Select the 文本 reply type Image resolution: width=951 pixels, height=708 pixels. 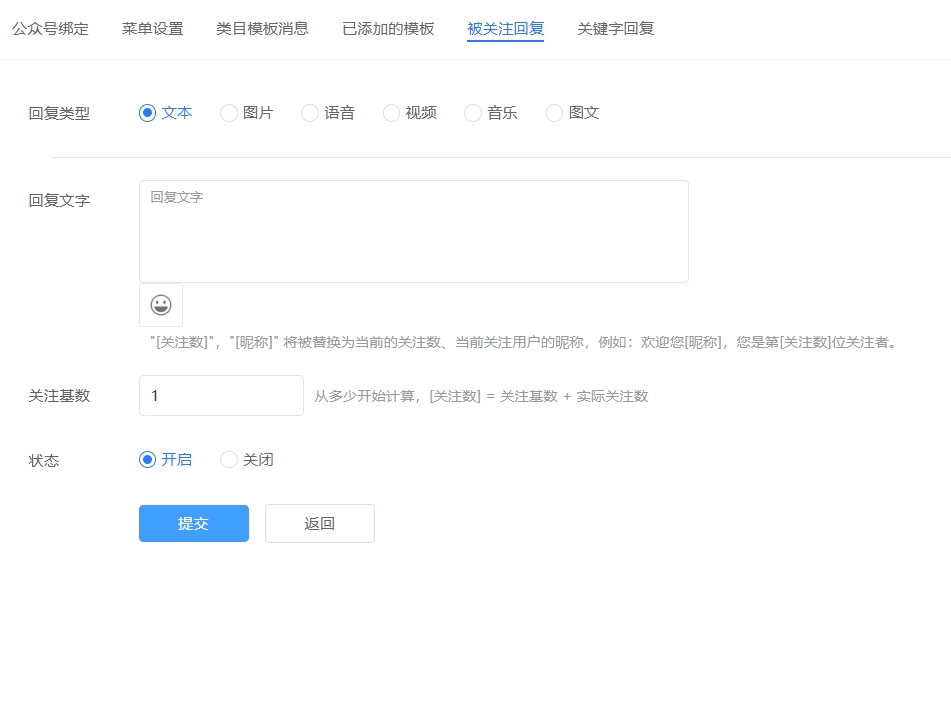[146, 113]
